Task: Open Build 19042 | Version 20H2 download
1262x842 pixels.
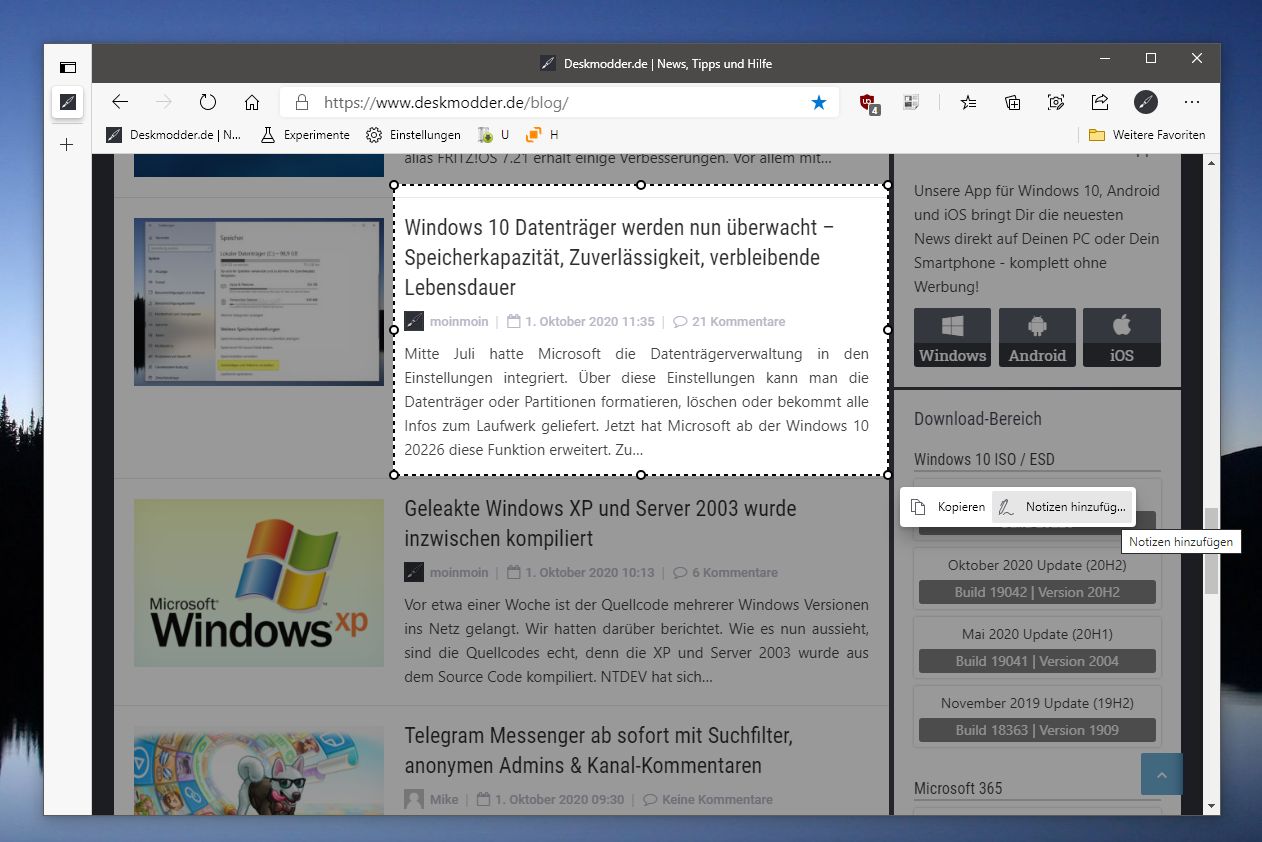Action: pyautogui.click(x=1037, y=592)
